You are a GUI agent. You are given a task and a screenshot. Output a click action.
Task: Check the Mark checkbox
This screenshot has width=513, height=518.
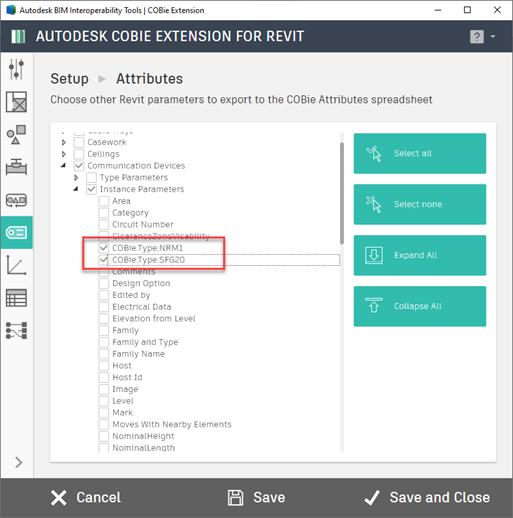click(x=104, y=413)
